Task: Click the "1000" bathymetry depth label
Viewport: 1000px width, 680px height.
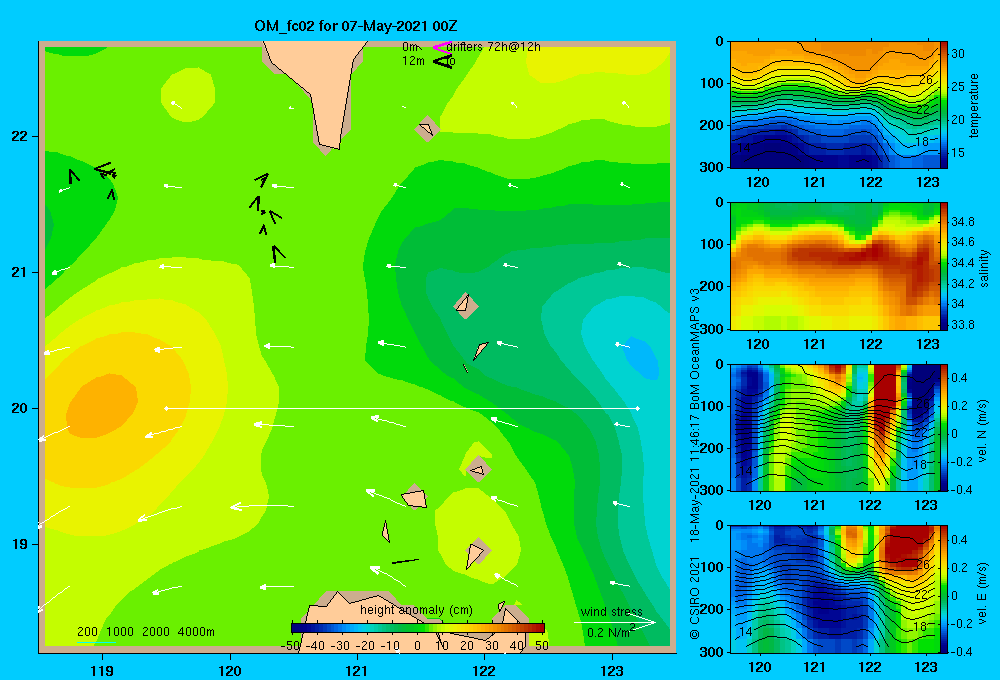Action: point(120,632)
